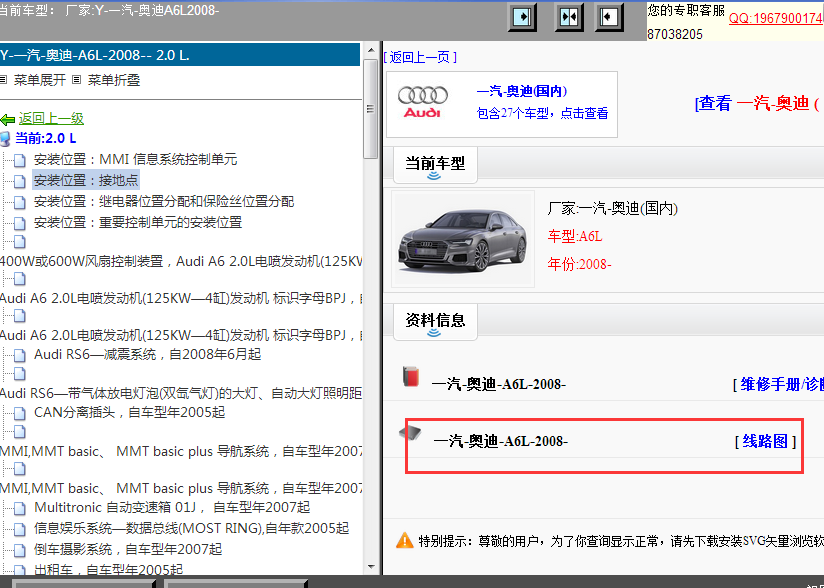The height and width of the screenshot is (588, 824).
Task: Click the left panel scrollbar down arrow
Action: 371,567
